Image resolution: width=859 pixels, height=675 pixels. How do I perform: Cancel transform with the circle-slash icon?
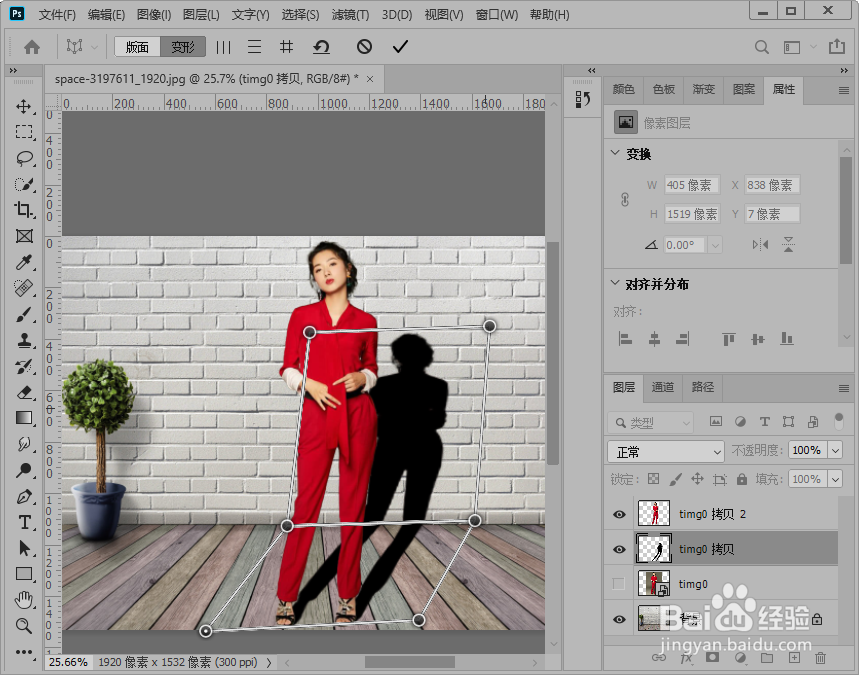[364, 47]
